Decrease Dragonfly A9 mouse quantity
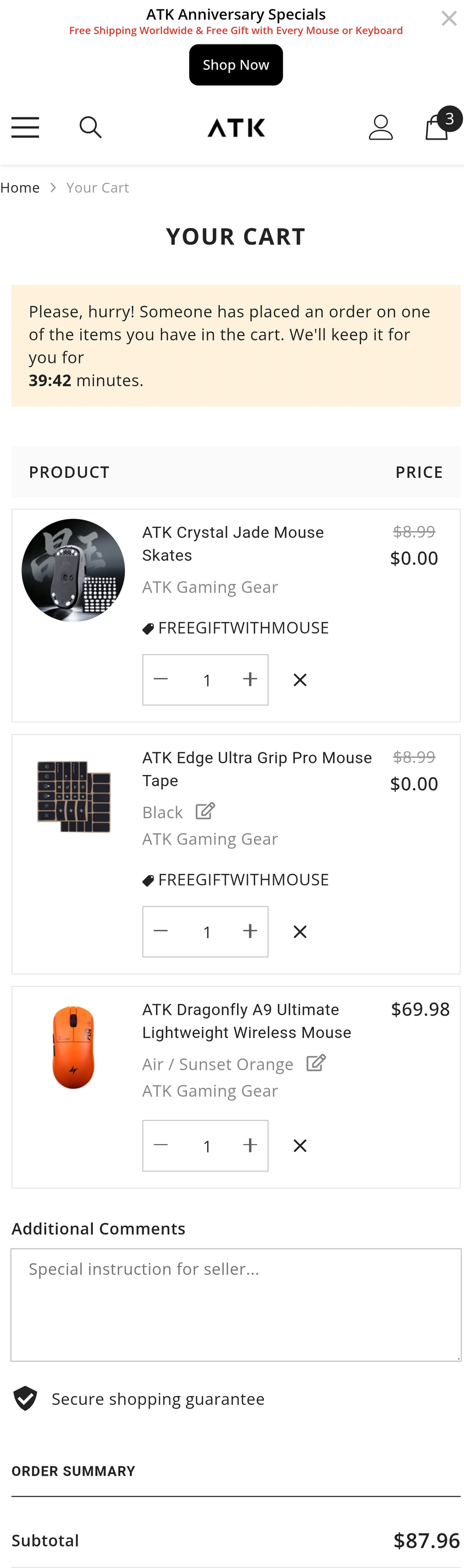 (161, 1146)
